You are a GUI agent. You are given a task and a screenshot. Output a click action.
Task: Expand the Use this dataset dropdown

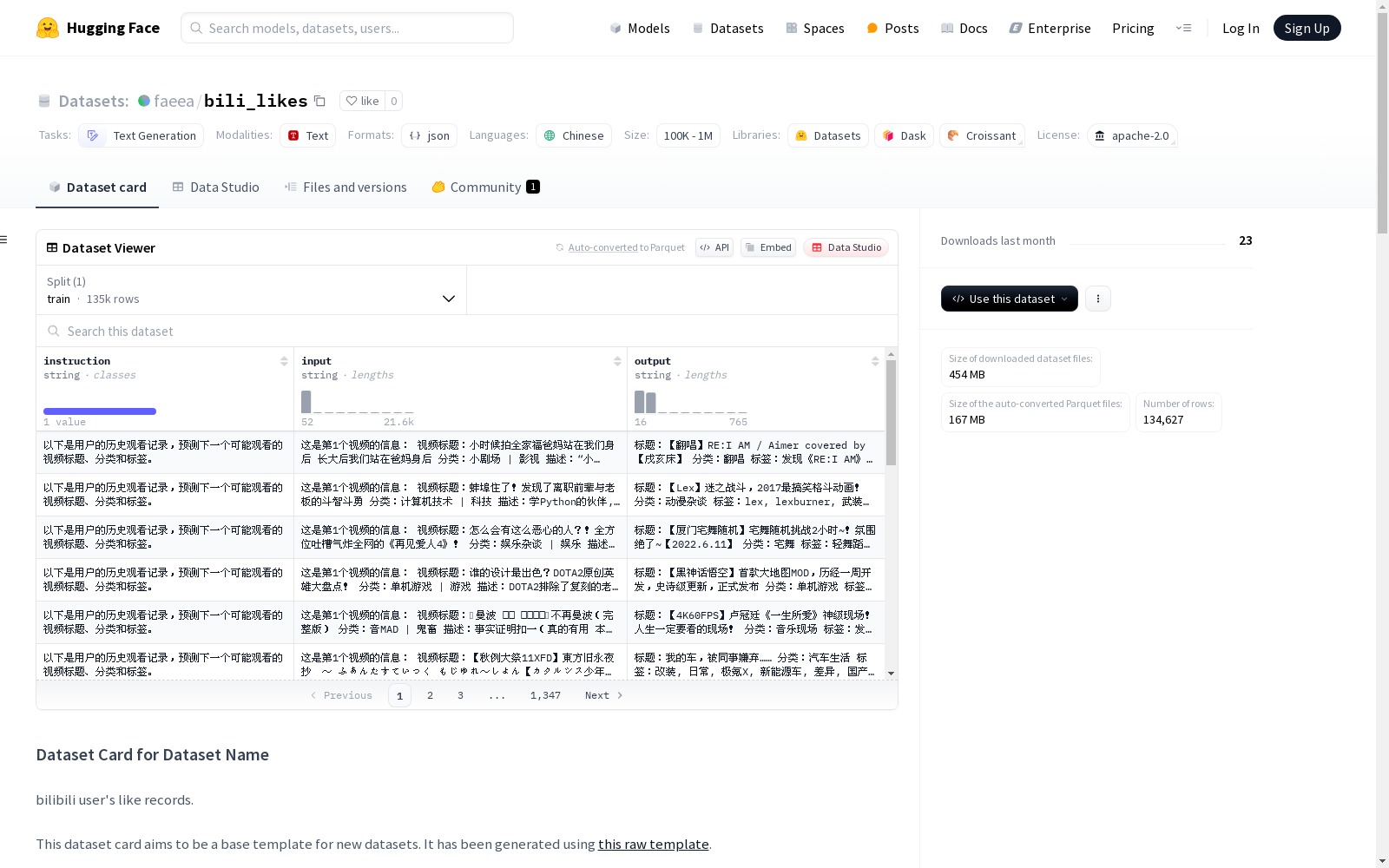click(x=1009, y=299)
